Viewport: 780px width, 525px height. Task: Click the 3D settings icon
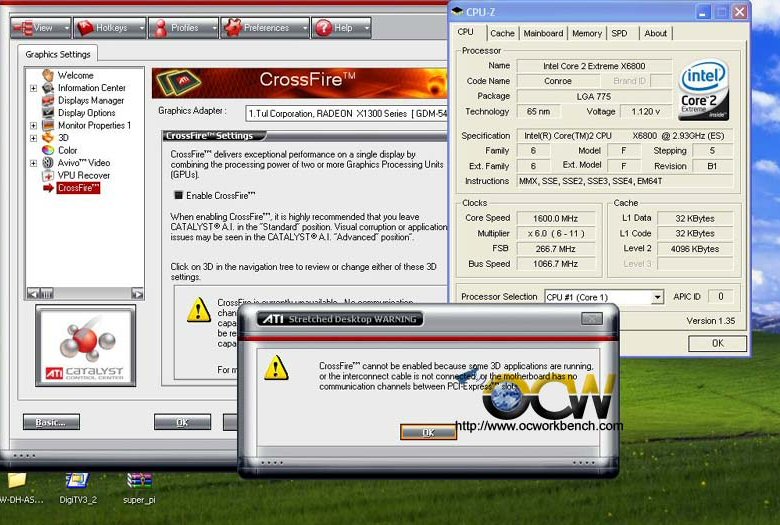coord(48,137)
